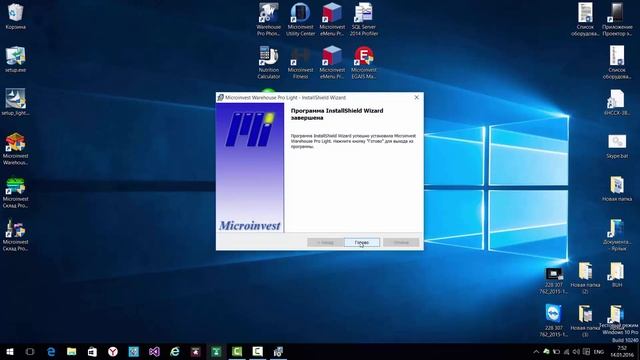Select the SQL Server 2014 Profiler shortcut
Screen dimensions: 640x360
364,20
